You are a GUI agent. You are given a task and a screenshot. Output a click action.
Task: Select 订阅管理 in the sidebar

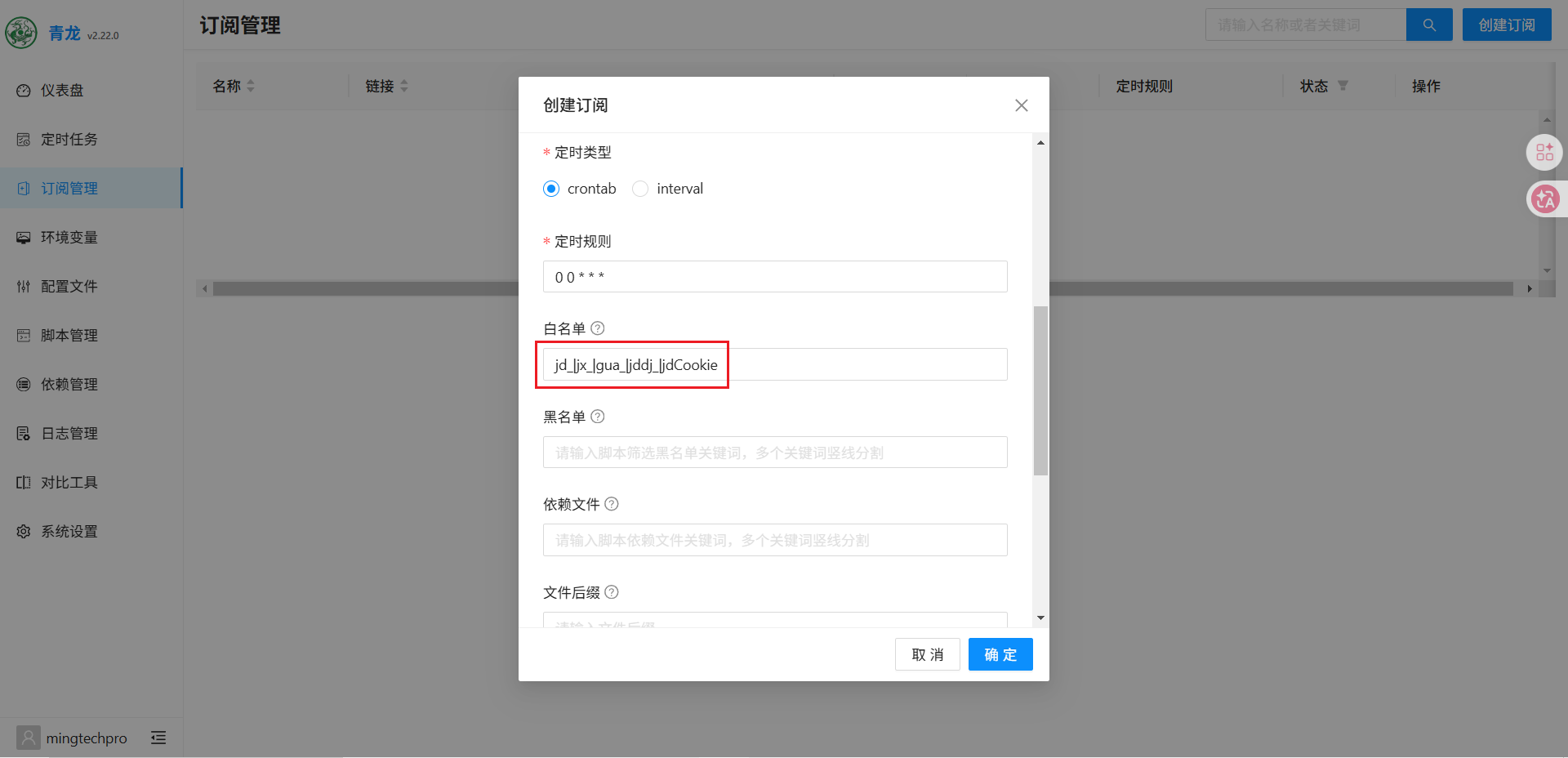coord(91,188)
